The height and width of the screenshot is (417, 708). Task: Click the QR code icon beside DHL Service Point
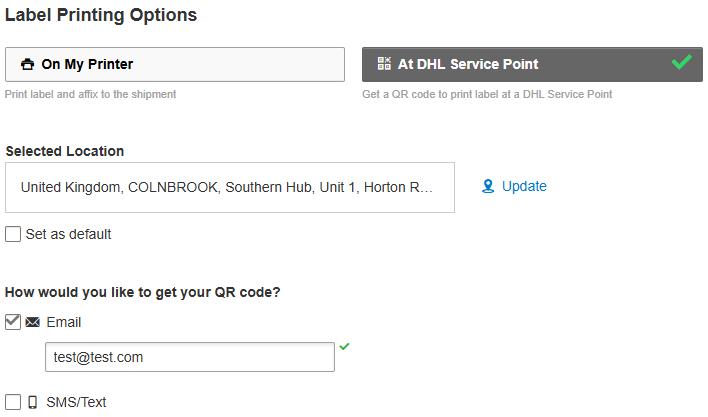click(384, 64)
